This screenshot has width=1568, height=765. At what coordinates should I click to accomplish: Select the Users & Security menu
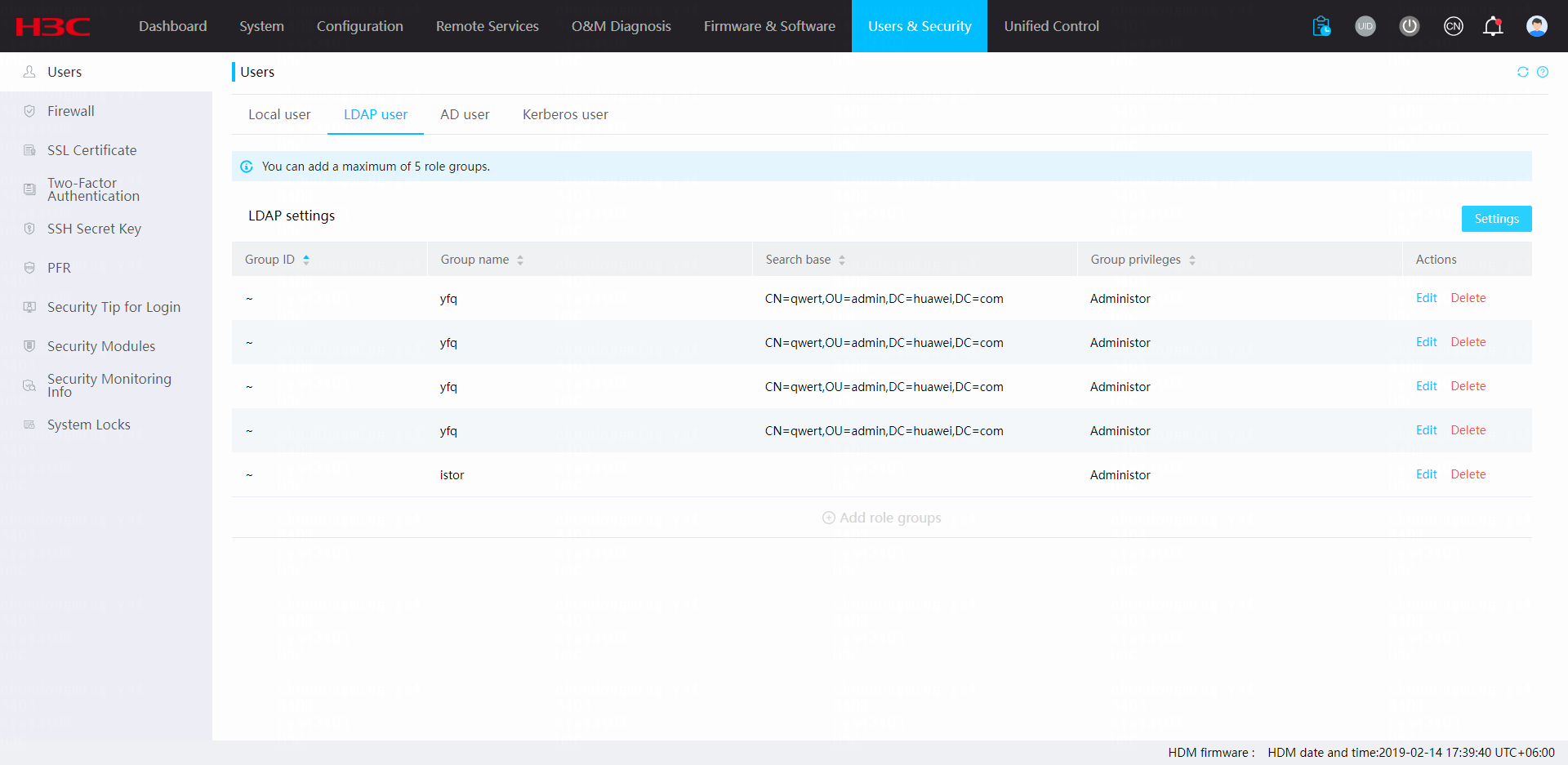[x=920, y=26]
